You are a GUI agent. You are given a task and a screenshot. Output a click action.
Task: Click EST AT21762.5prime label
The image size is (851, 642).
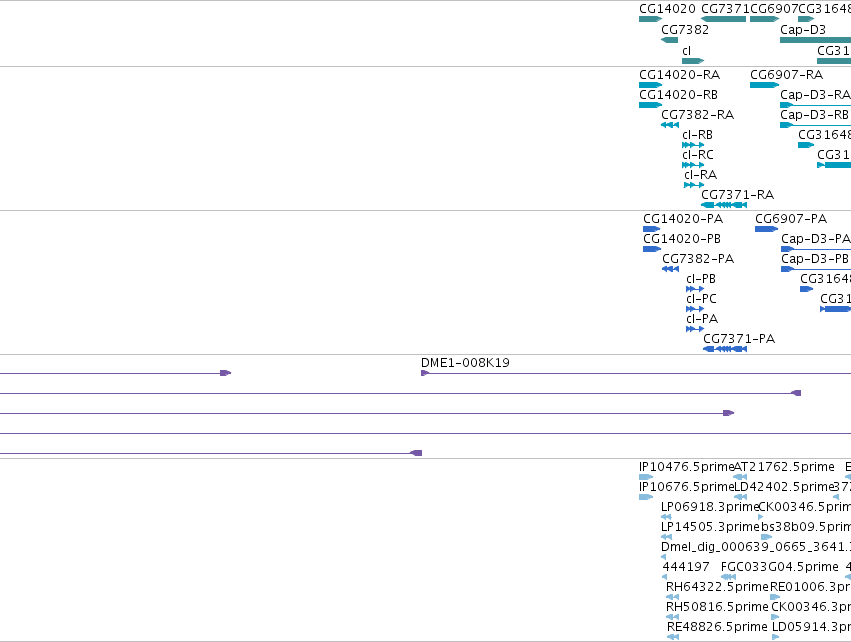pyautogui.click(x=784, y=467)
